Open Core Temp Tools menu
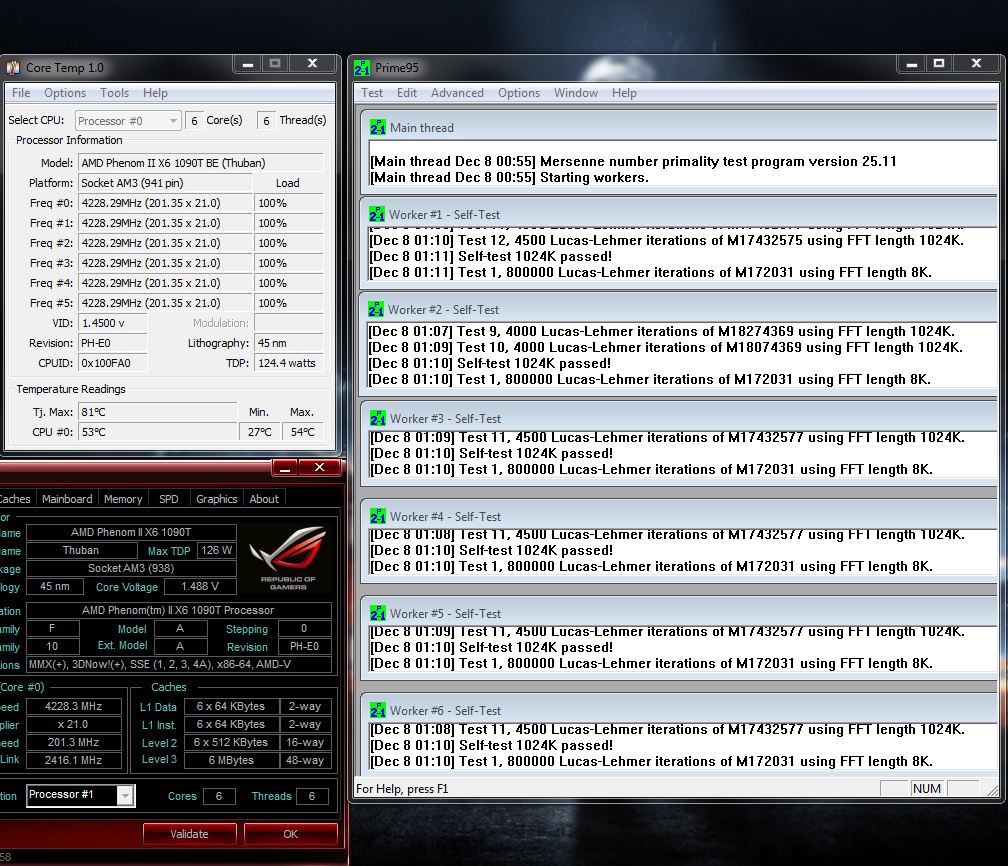The height and width of the screenshot is (866, 1008). pos(114,93)
